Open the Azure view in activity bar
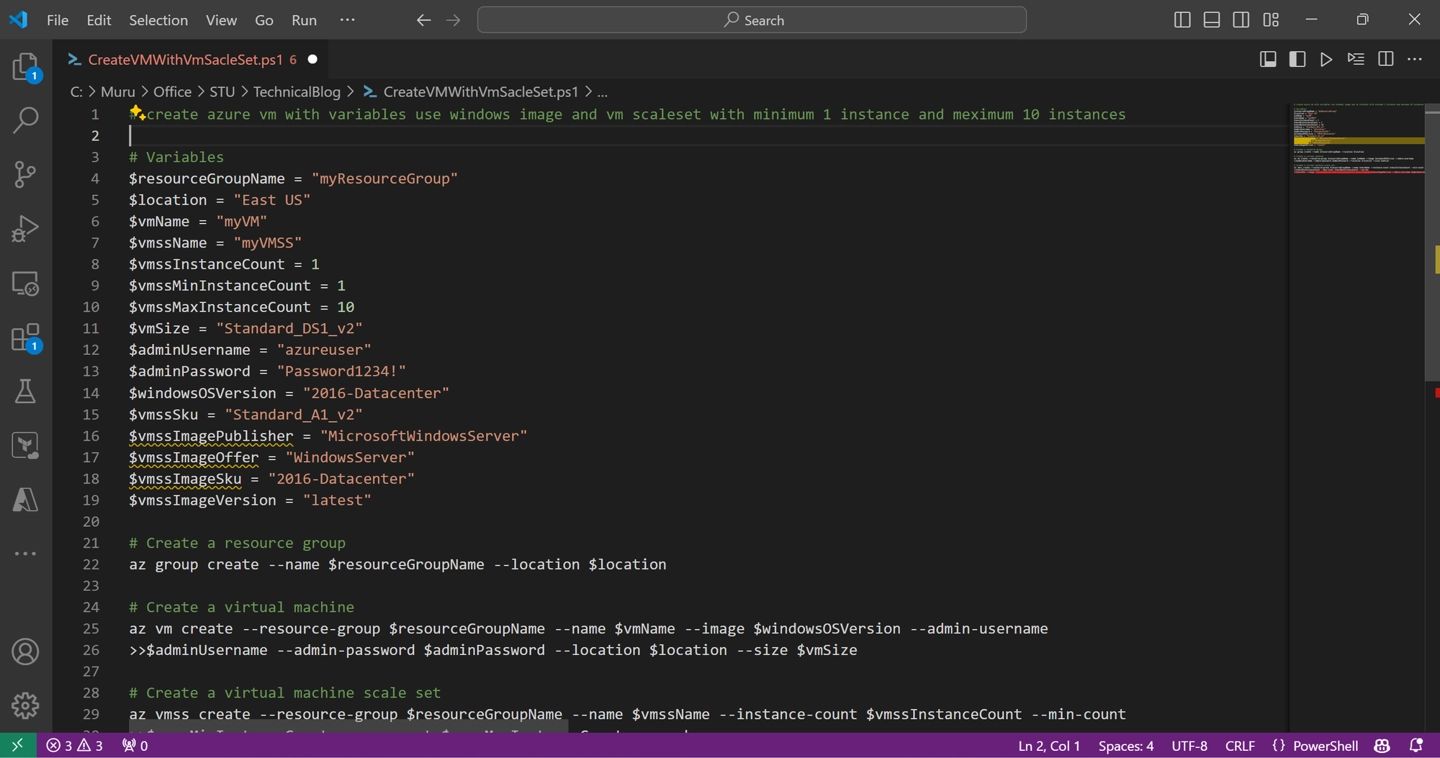The image size is (1440, 758). point(25,499)
